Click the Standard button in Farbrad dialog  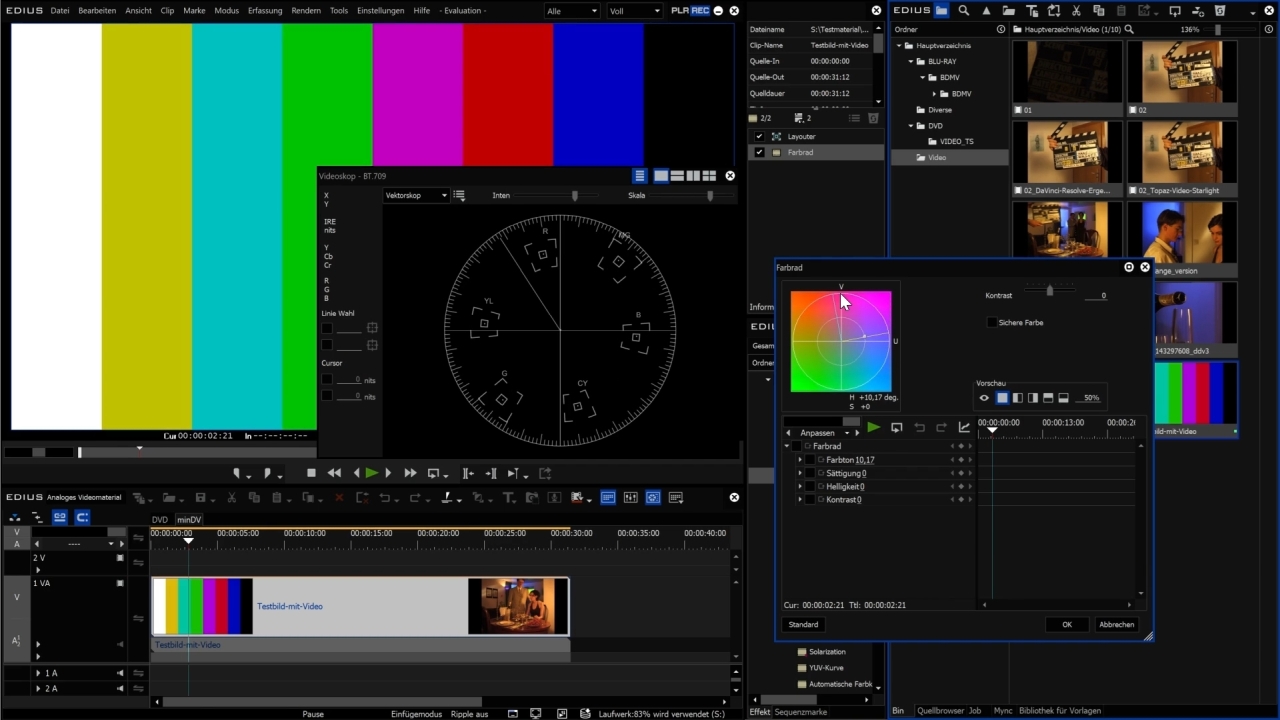pyautogui.click(x=803, y=625)
